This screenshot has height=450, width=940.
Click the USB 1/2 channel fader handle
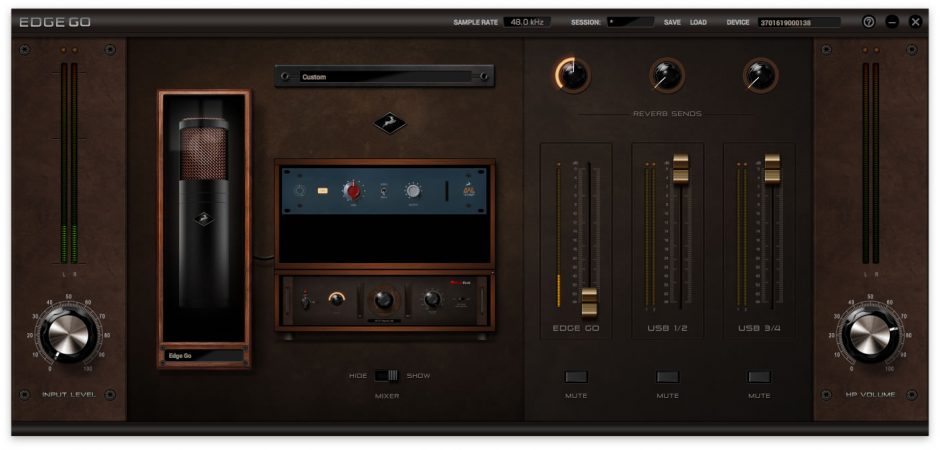[680, 168]
